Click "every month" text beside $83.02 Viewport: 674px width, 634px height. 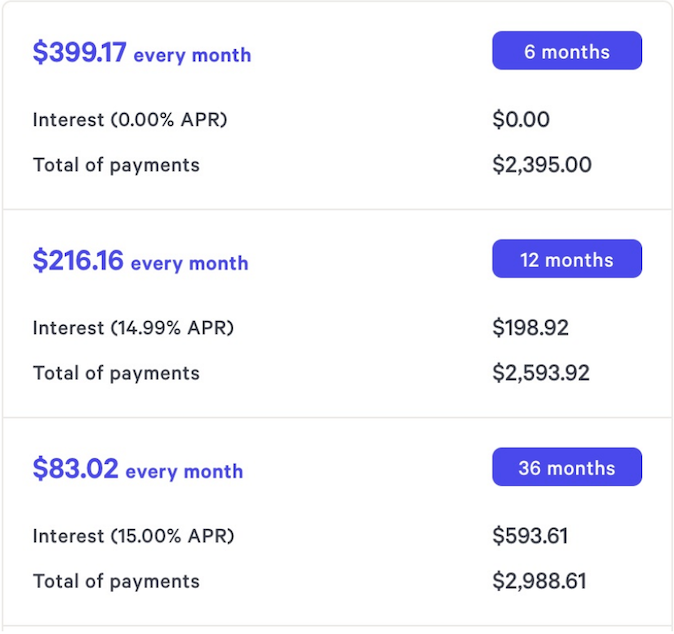184,472
